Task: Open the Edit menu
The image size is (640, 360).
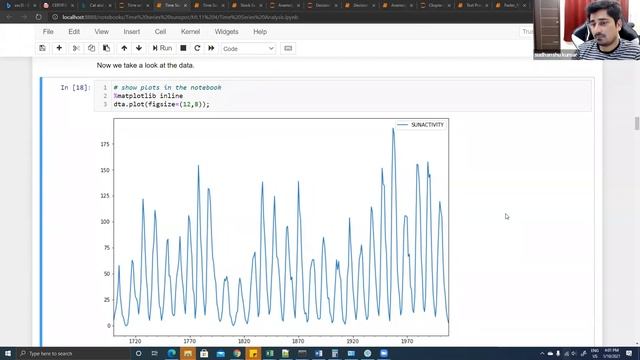Action: pos(74,31)
